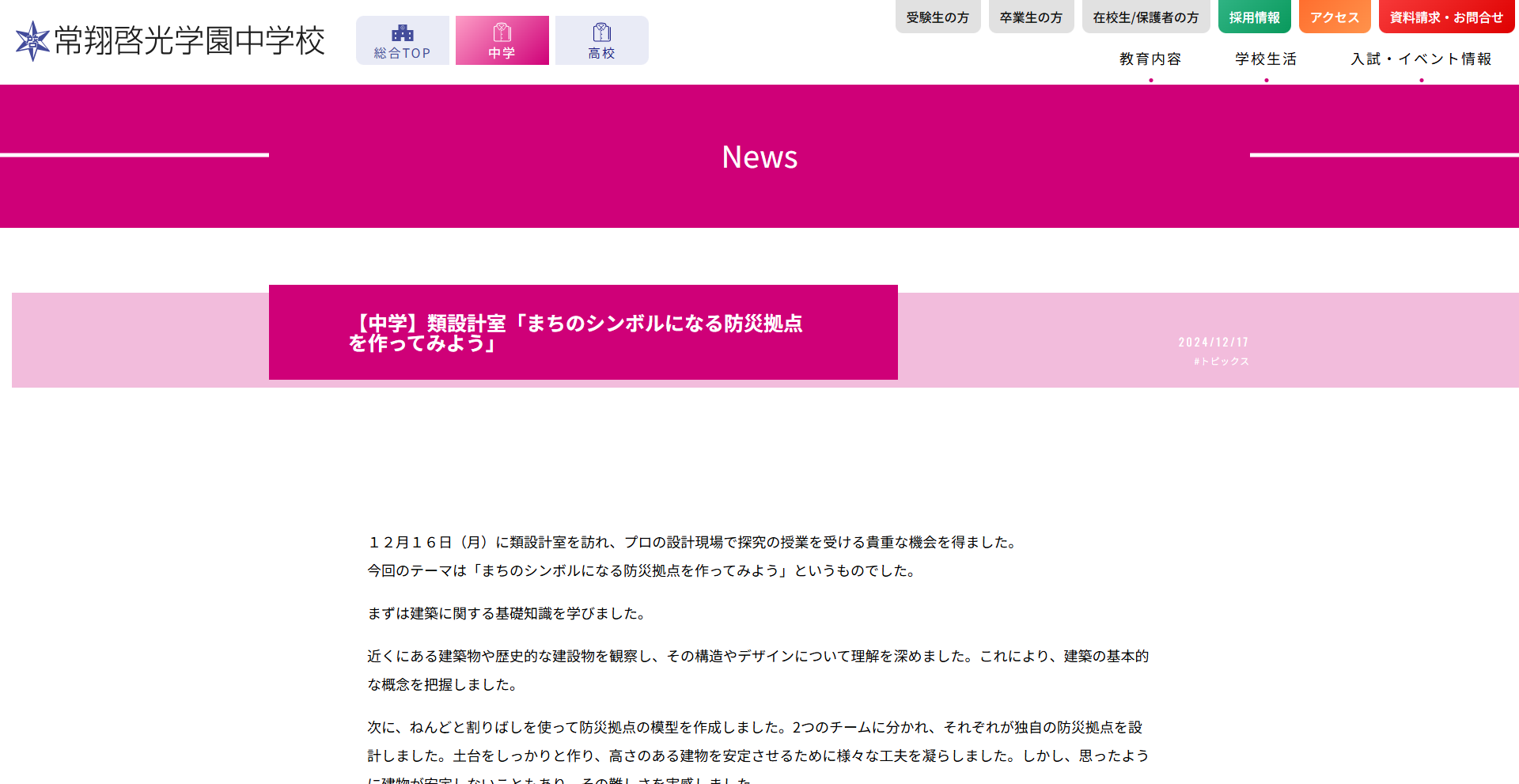Click the 2024/12/17 article date
The width and height of the screenshot is (1519, 784).
[x=1214, y=343]
